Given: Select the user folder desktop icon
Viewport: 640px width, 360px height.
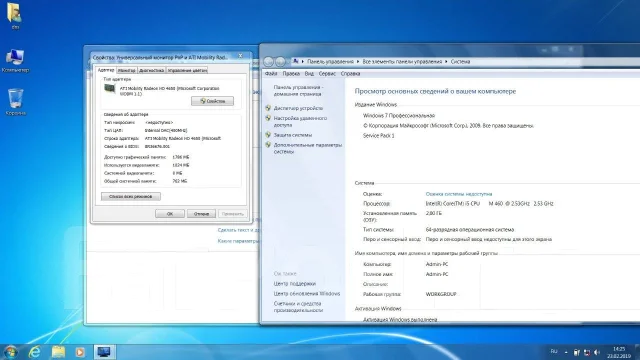Looking at the screenshot, I should pyautogui.click(x=15, y=16).
